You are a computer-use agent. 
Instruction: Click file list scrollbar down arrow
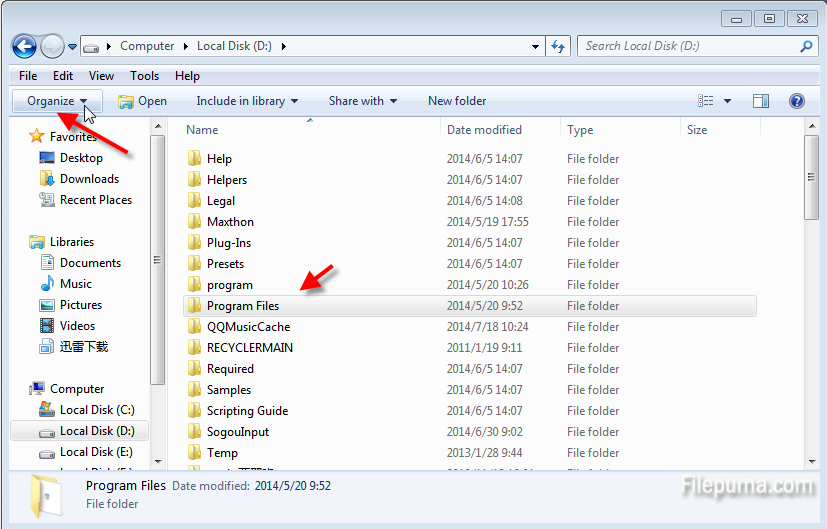click(x=811, y=461)
